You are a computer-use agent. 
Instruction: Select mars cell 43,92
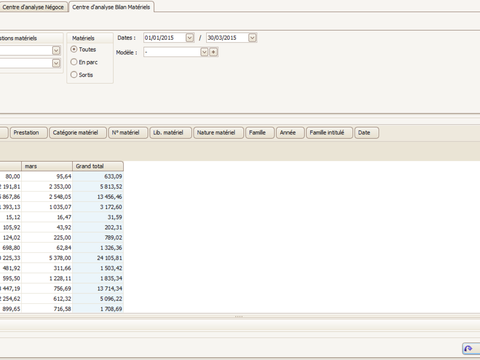(47, 227)
